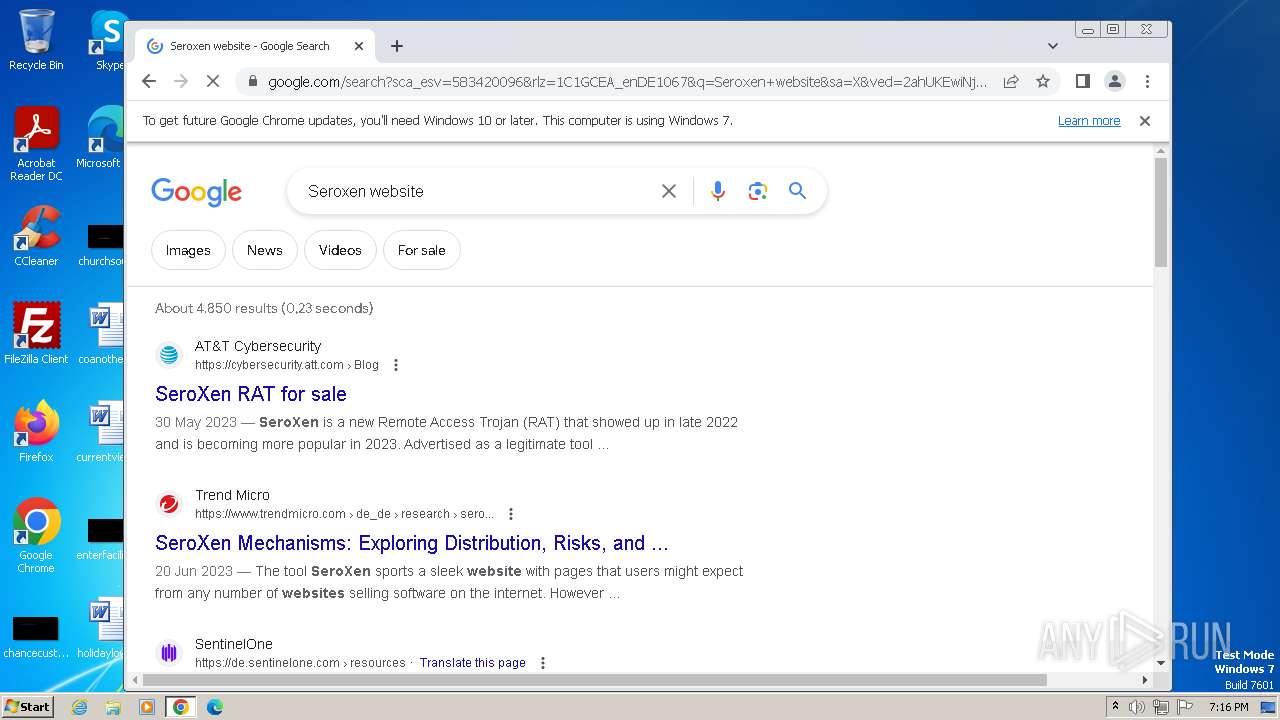1280x720 pixels.
Task: Open Microsoft Edge from the taskbar
Action: (214, 707)
